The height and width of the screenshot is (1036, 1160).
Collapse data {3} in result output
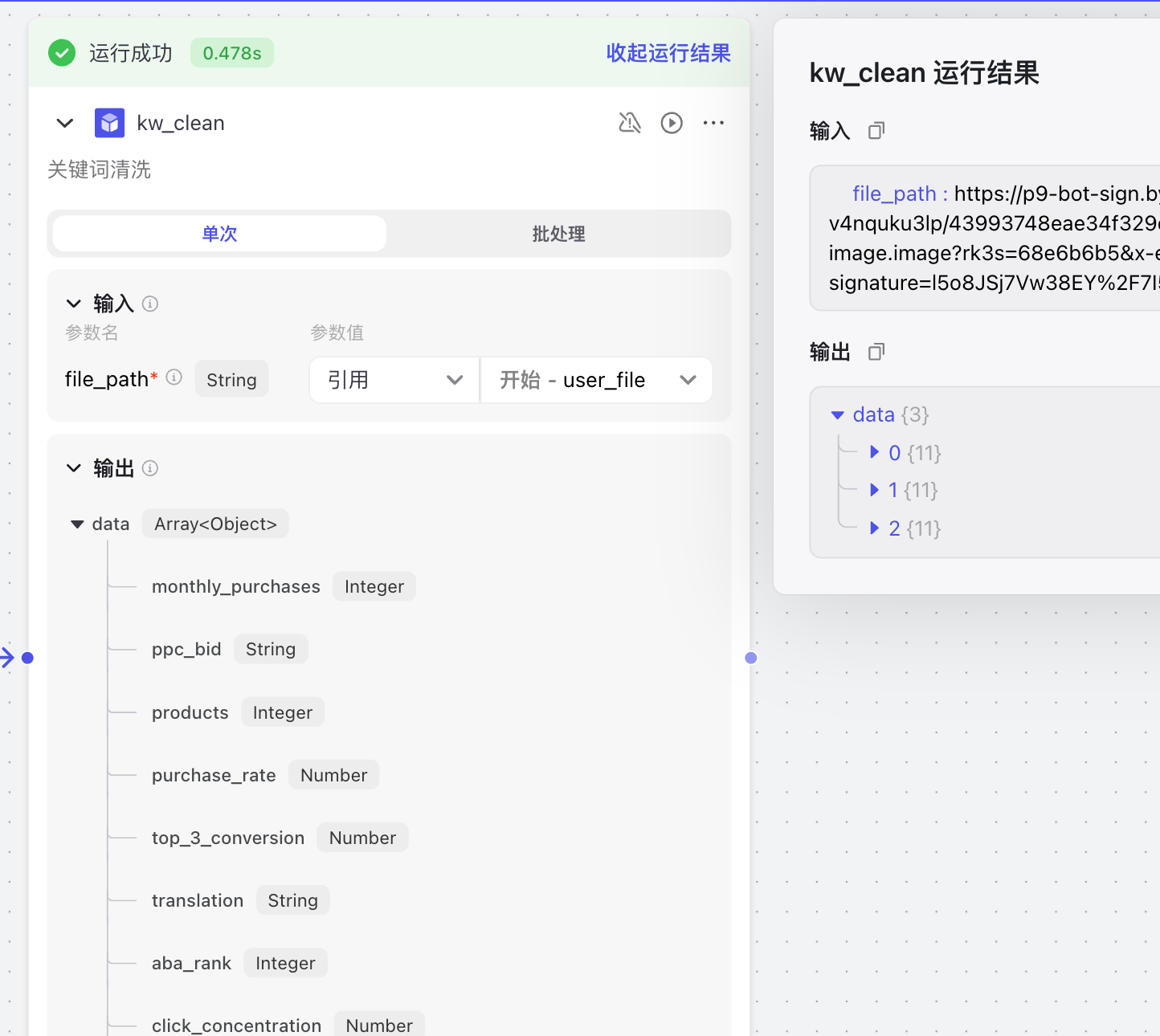[x=837, y=415]
